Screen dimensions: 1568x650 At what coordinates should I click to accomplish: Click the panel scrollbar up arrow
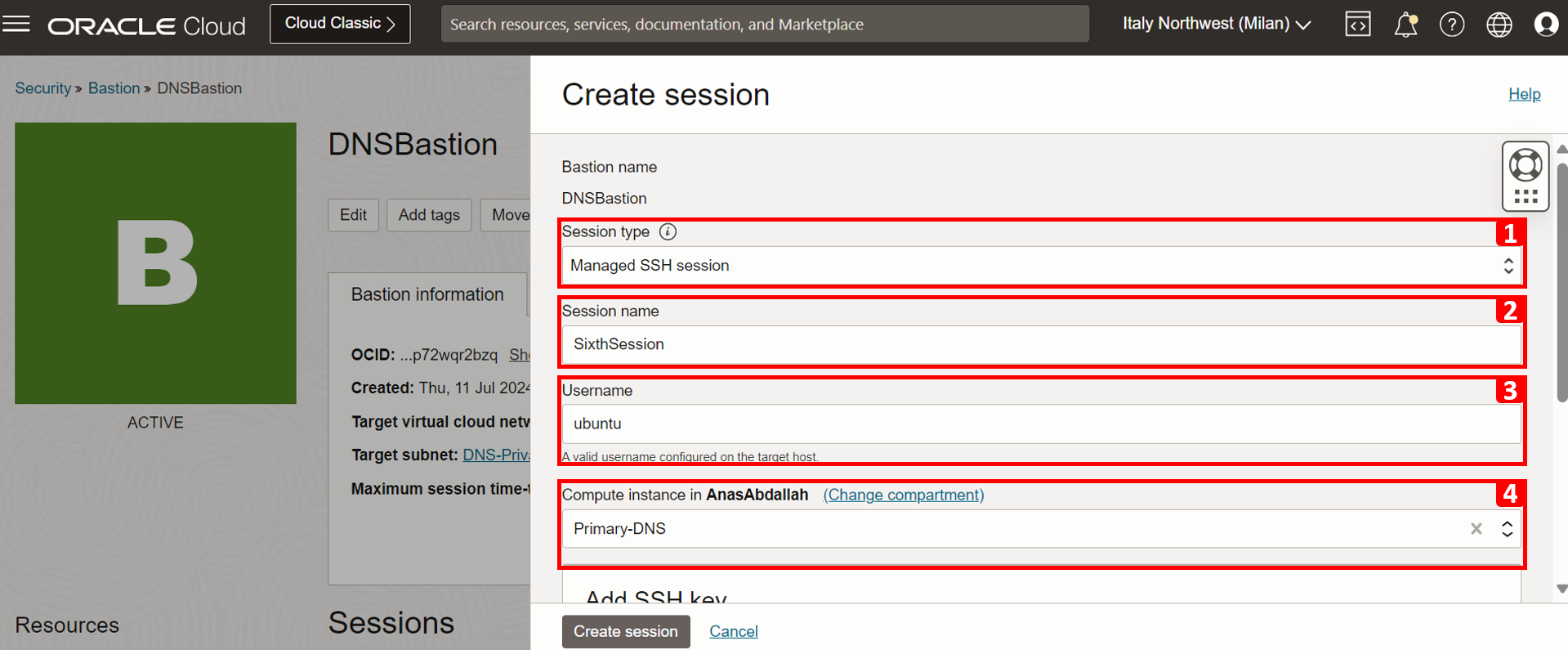click(x=1561, y=149)
